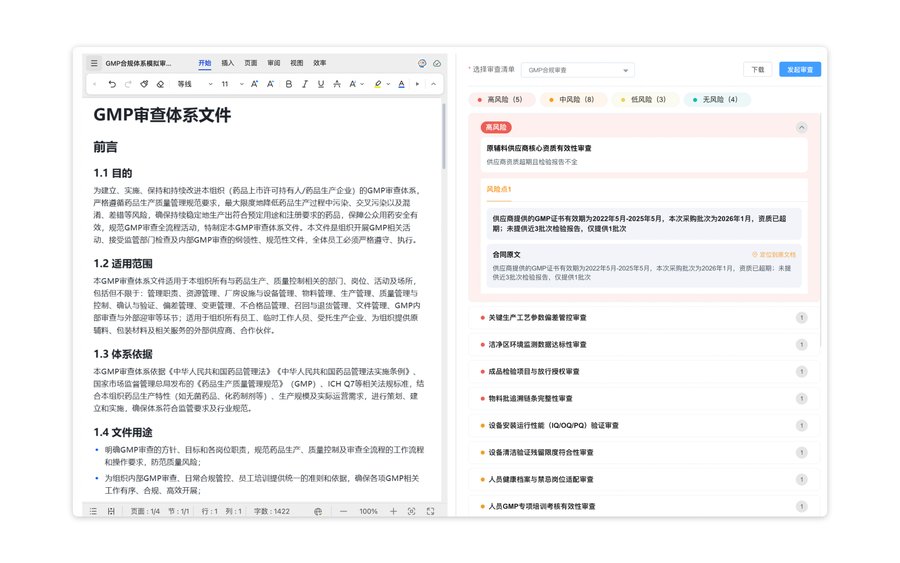Viewport: 900px width, 563px height.
Task: Switch to the 审阅 tab
Action: click(x=274, y=63)
